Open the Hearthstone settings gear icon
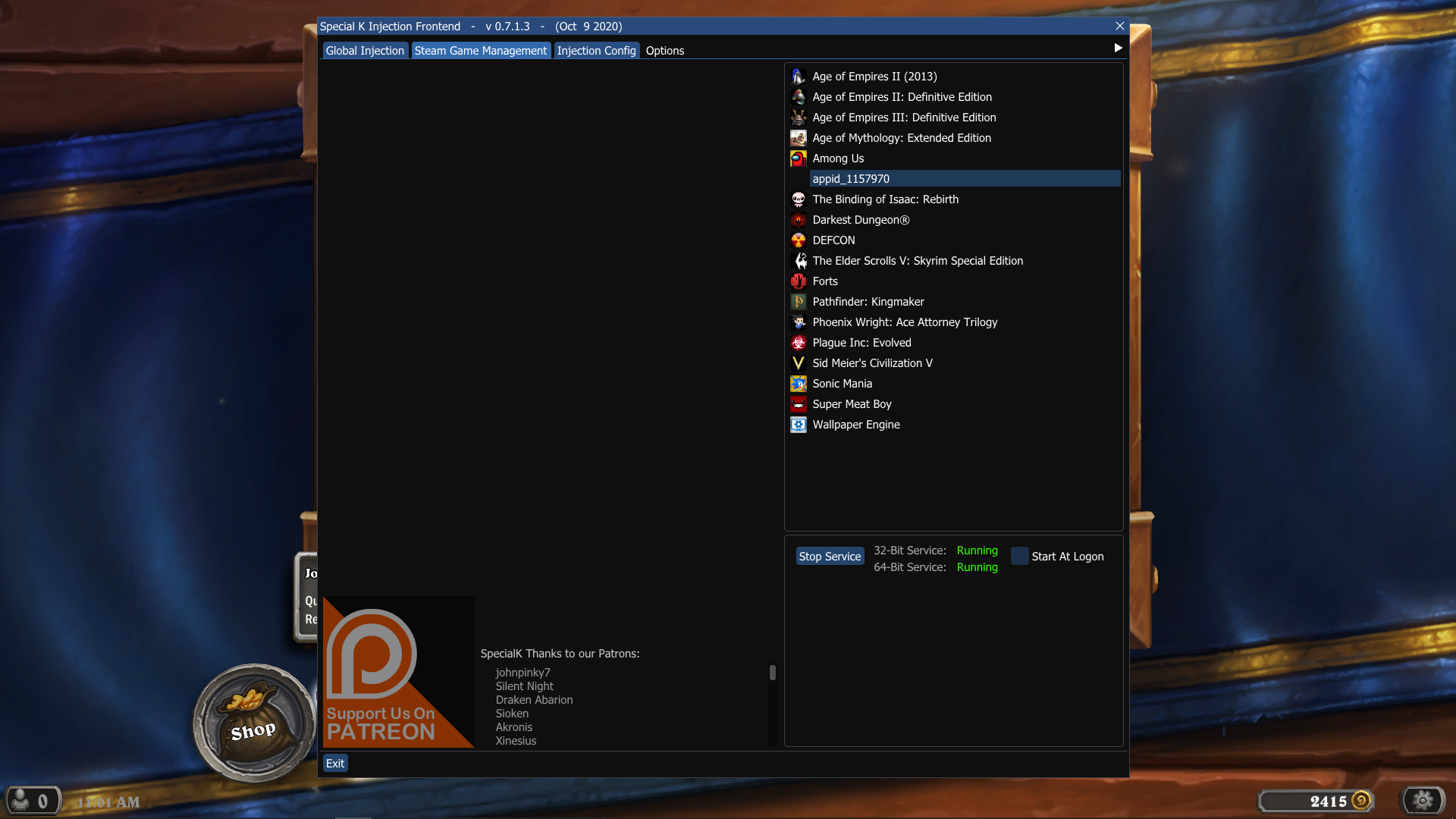The image size is (1456, 819). pos(1423,800)
